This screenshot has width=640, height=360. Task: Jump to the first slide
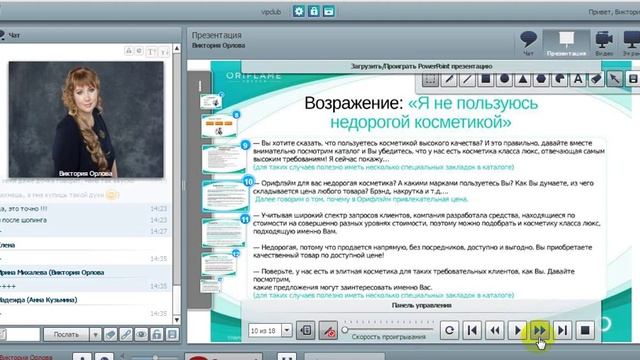pyautogui.click(x=472, y=330)
